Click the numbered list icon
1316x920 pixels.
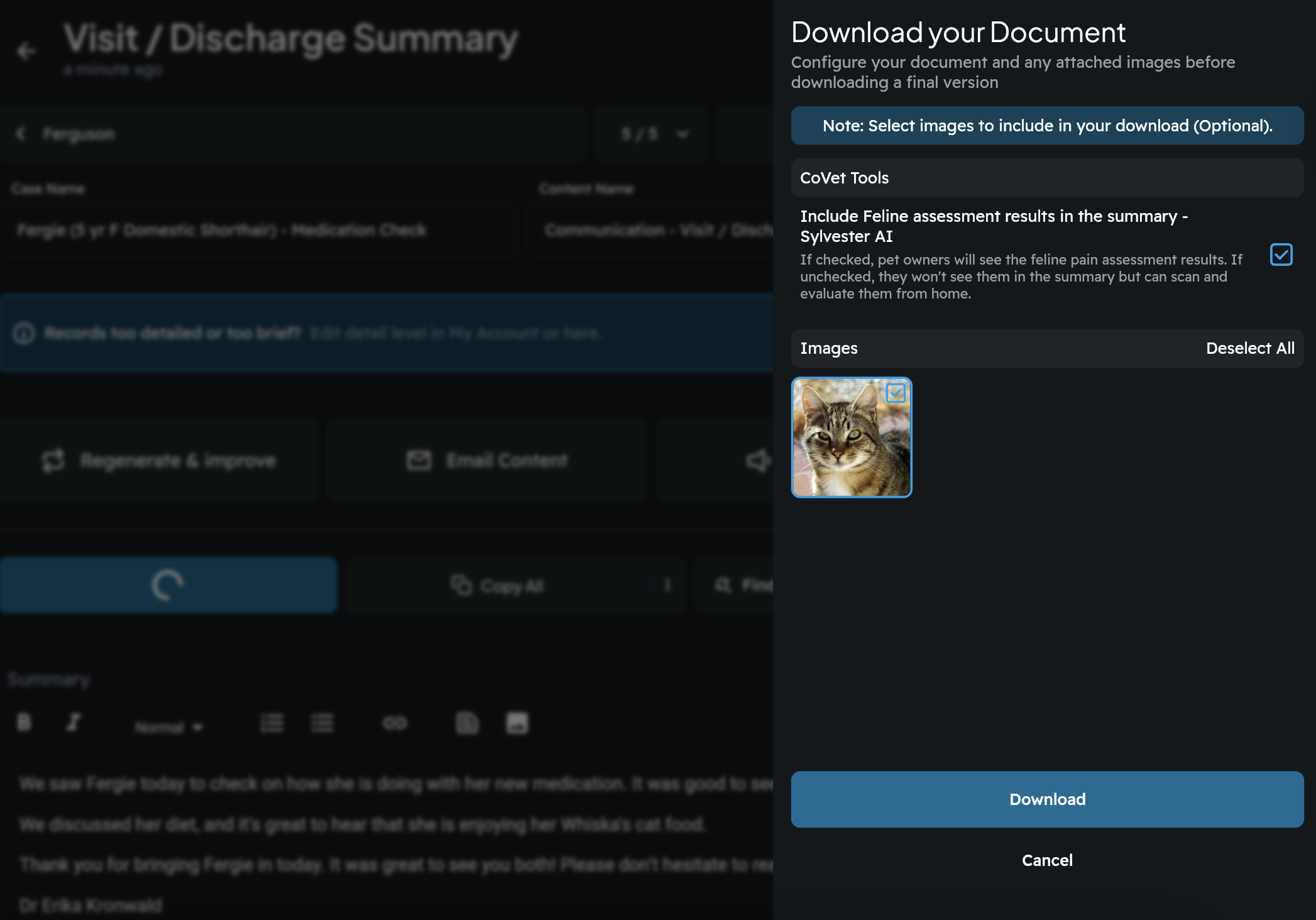[x=272, y=723]
